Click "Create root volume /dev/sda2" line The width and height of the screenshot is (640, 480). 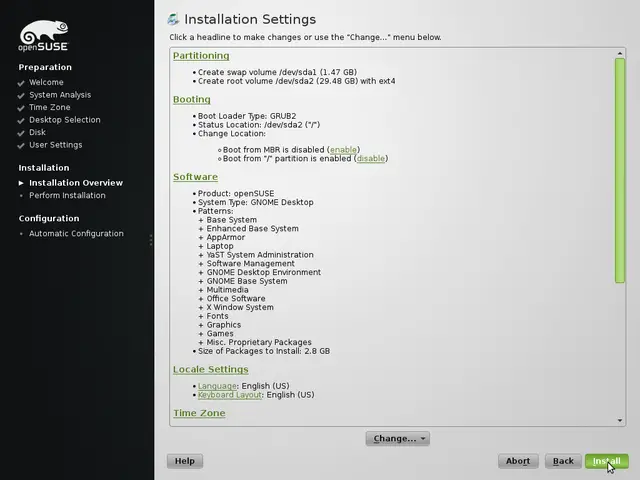tap(296, 81)
